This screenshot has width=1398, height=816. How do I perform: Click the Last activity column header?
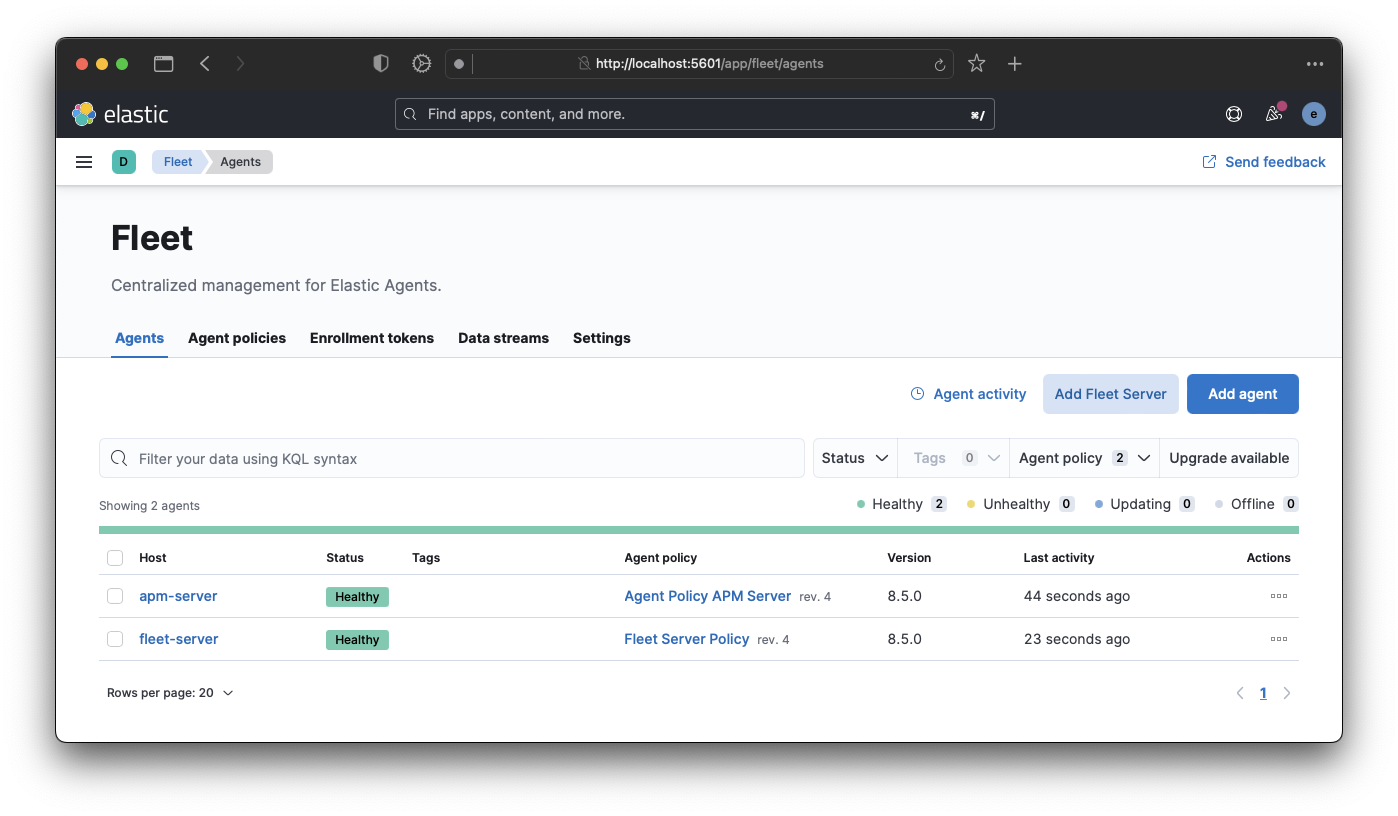(1059, 558)
